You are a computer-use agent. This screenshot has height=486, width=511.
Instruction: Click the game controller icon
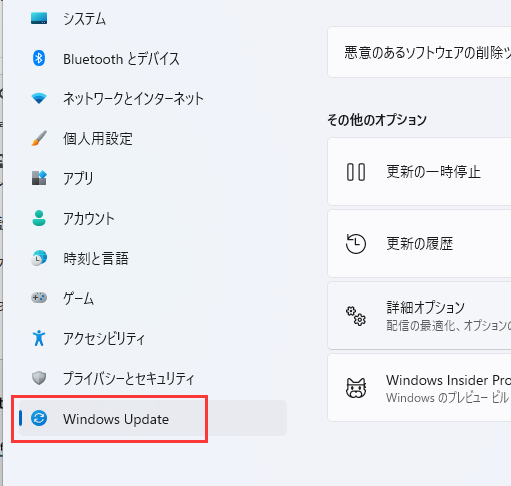point(39,298)
